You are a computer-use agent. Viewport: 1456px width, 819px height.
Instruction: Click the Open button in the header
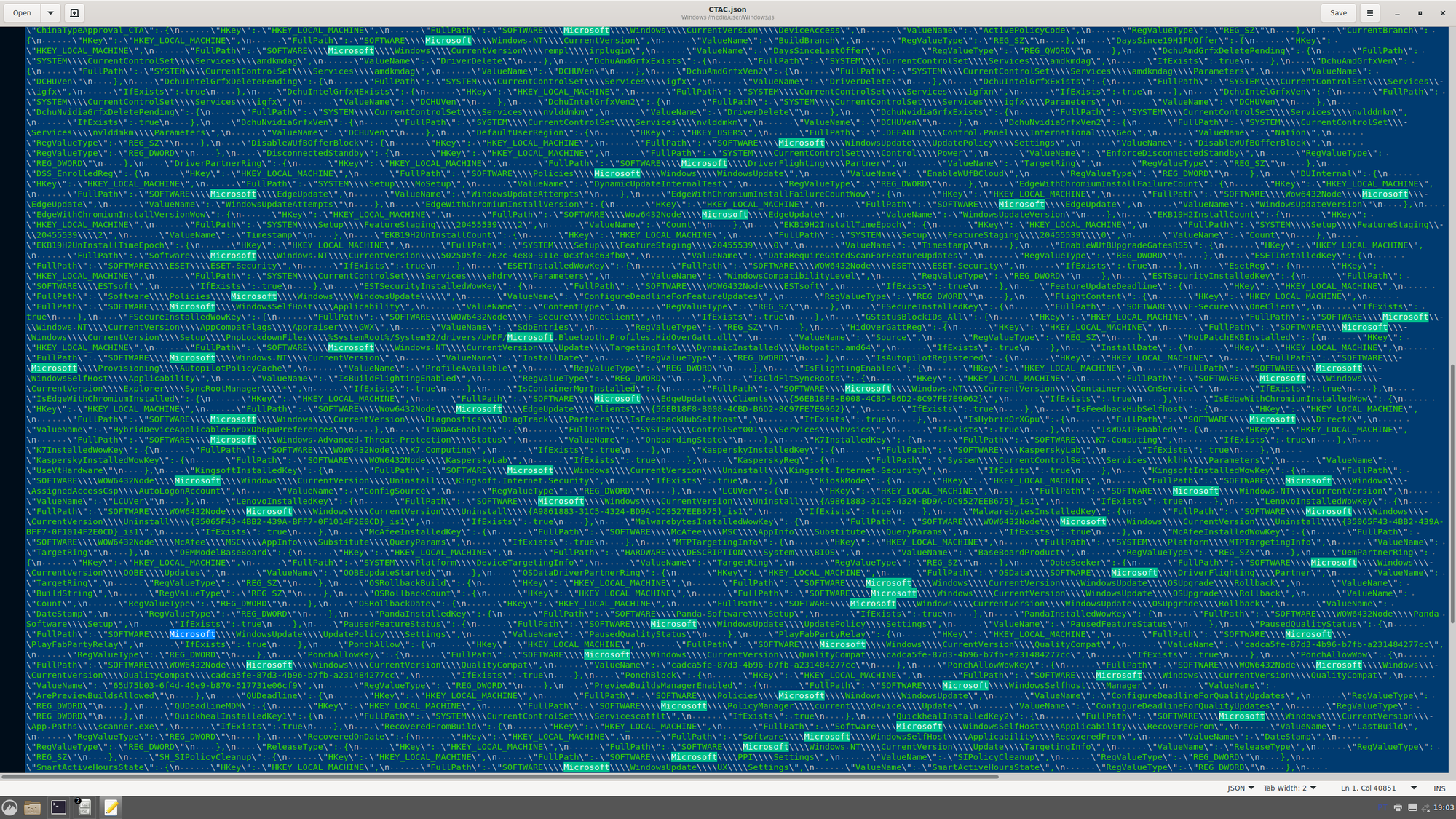click(x=22, y=13)
